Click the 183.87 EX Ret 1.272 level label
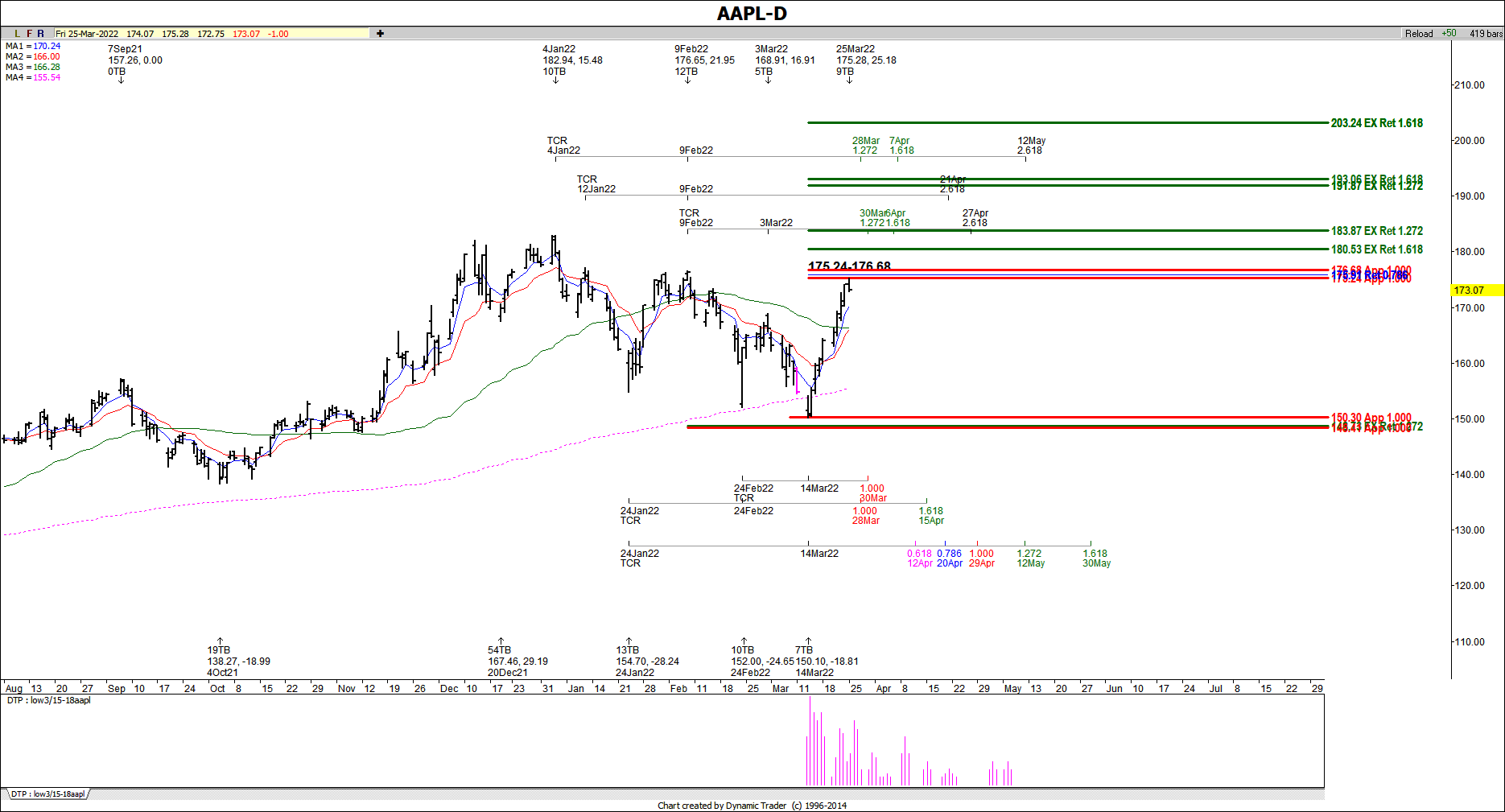Screen dimensions: 1505x812 click(x=1376, y=231)
